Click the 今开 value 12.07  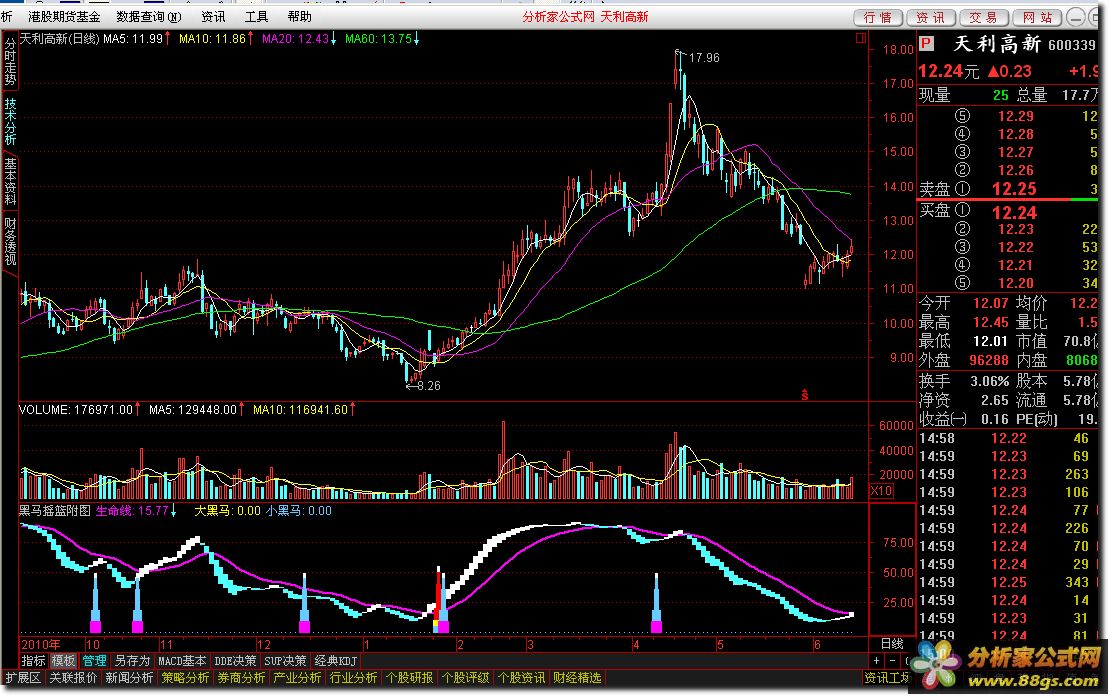tap(990, 303)
